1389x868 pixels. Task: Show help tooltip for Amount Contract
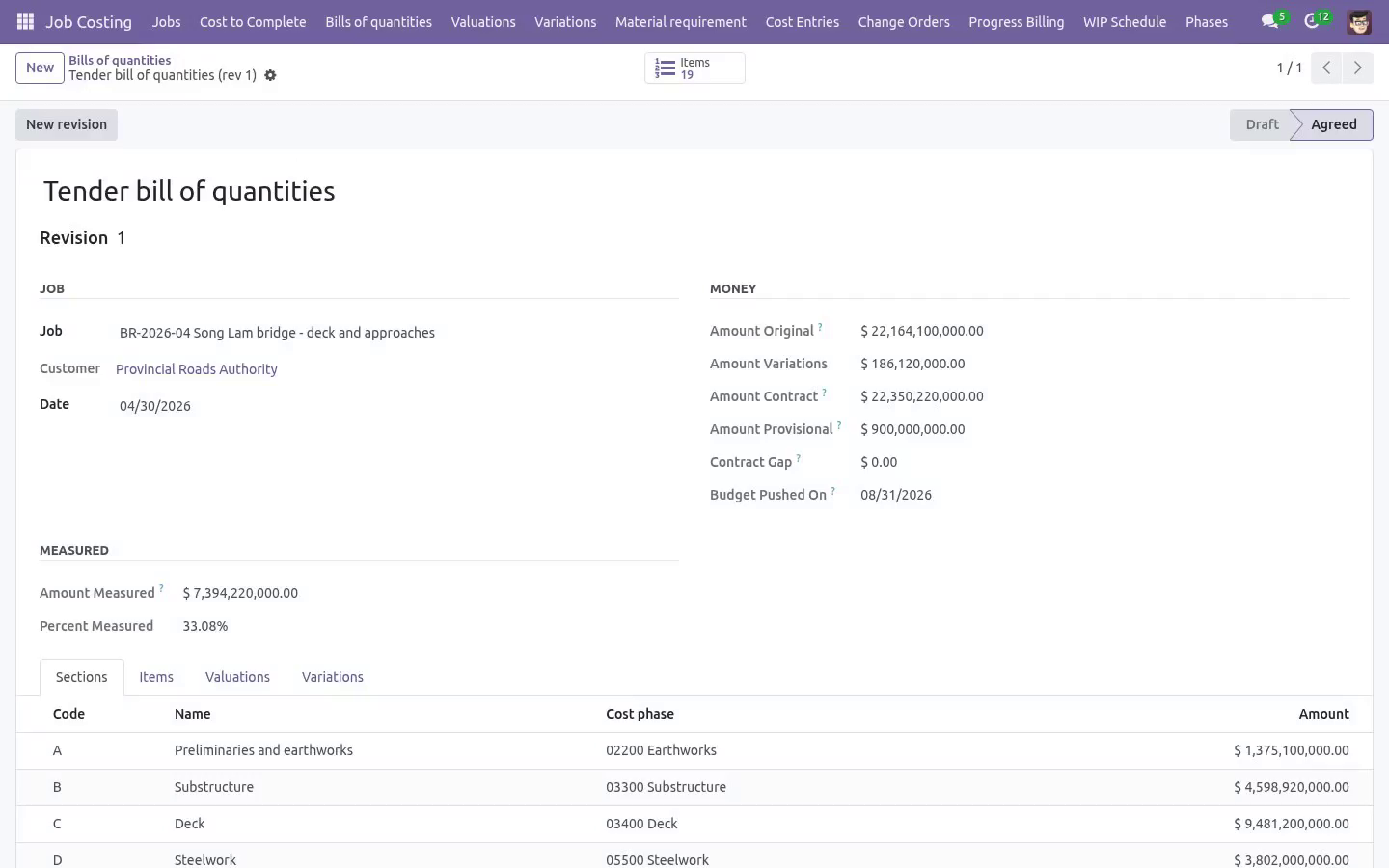pyautogui.click(x=824, y=393)
